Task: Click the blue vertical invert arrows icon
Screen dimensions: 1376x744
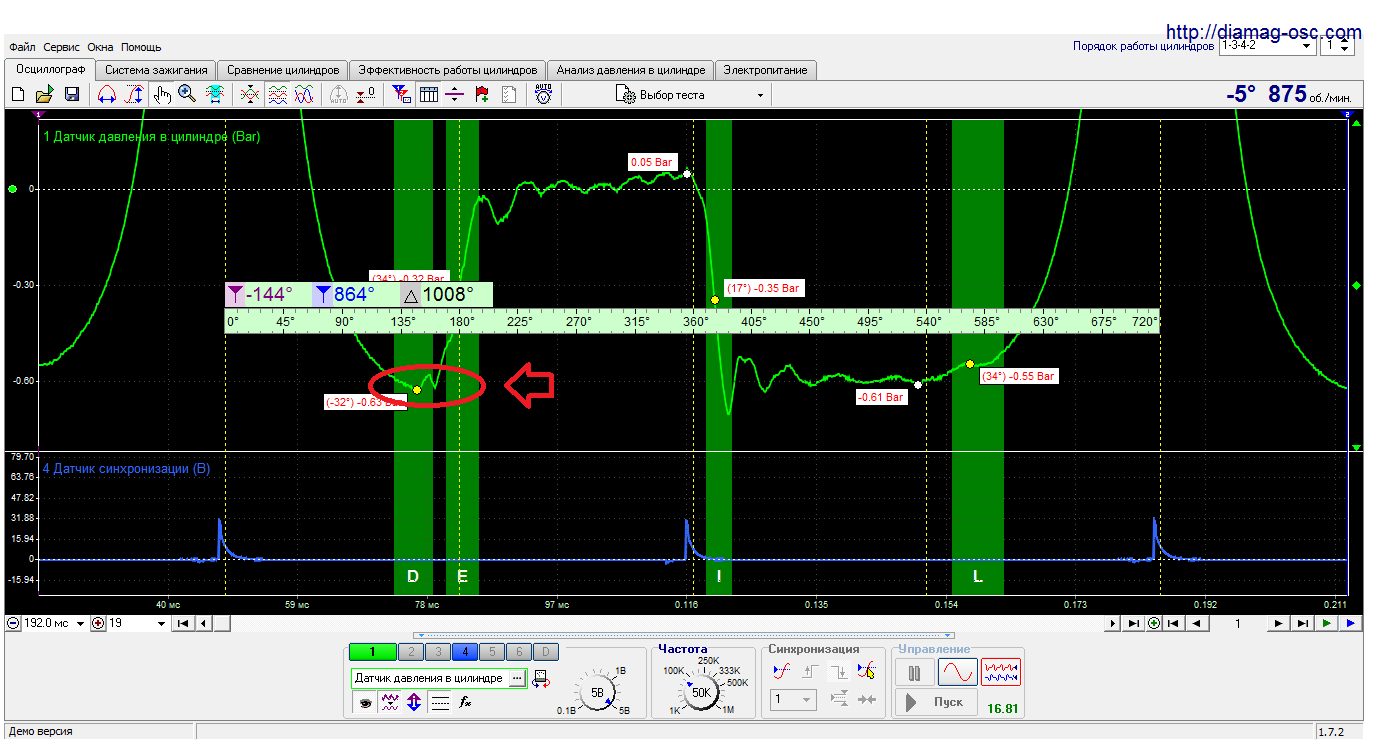Action: click(x=413, y=702)
